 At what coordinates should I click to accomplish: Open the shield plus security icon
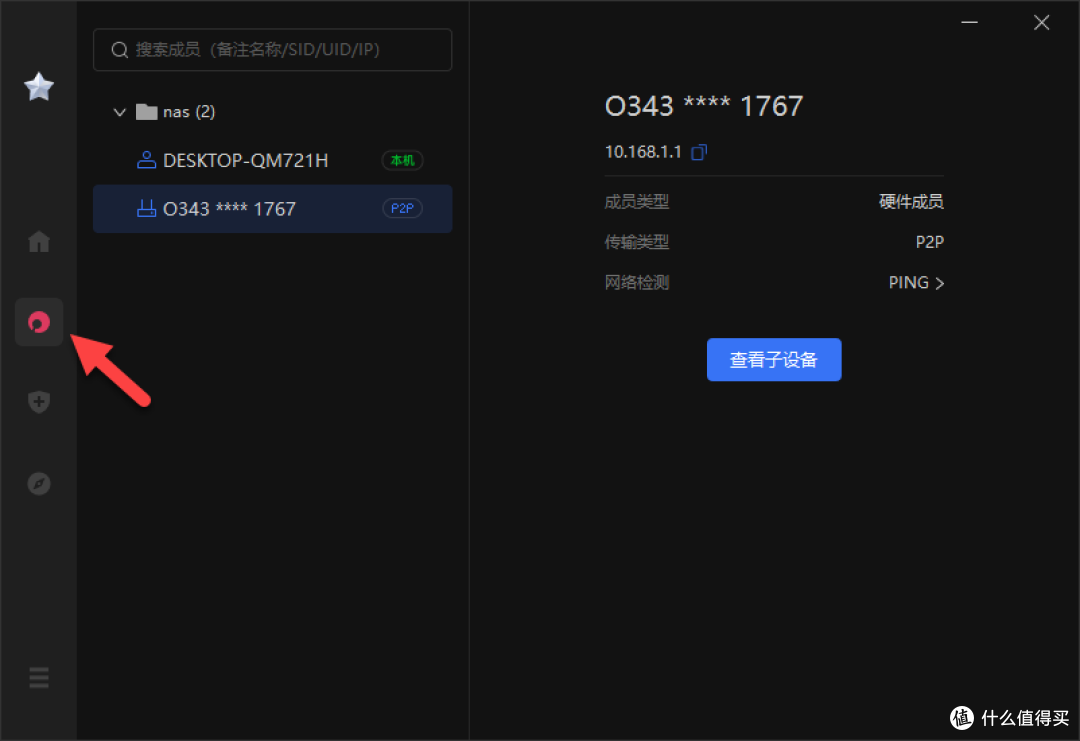click(39, 401)
